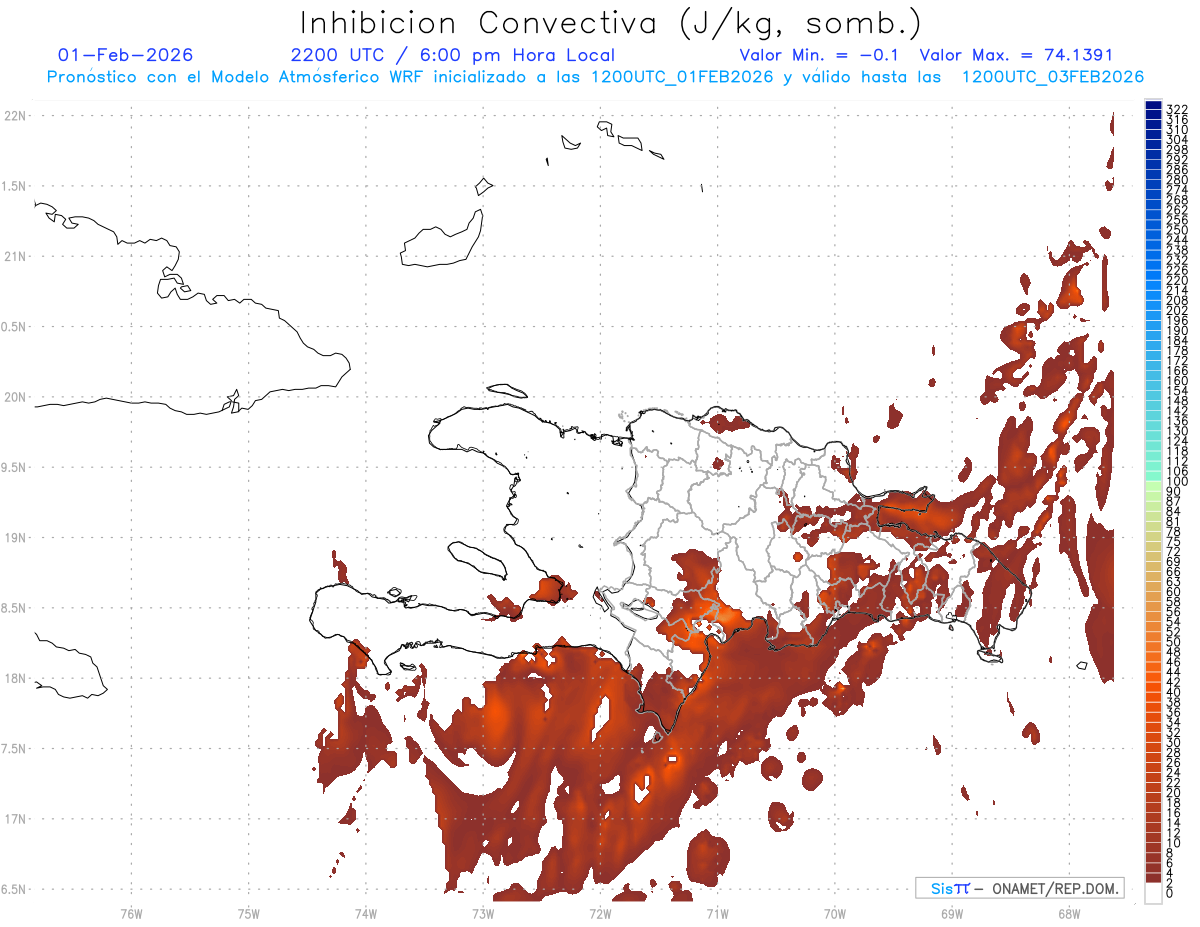The height and width of the screenshot is (927, 1200).
Task: Click the title "Inhibicion Convectiva (J/kg, somb.)"
Action: (x=611, y=23)
